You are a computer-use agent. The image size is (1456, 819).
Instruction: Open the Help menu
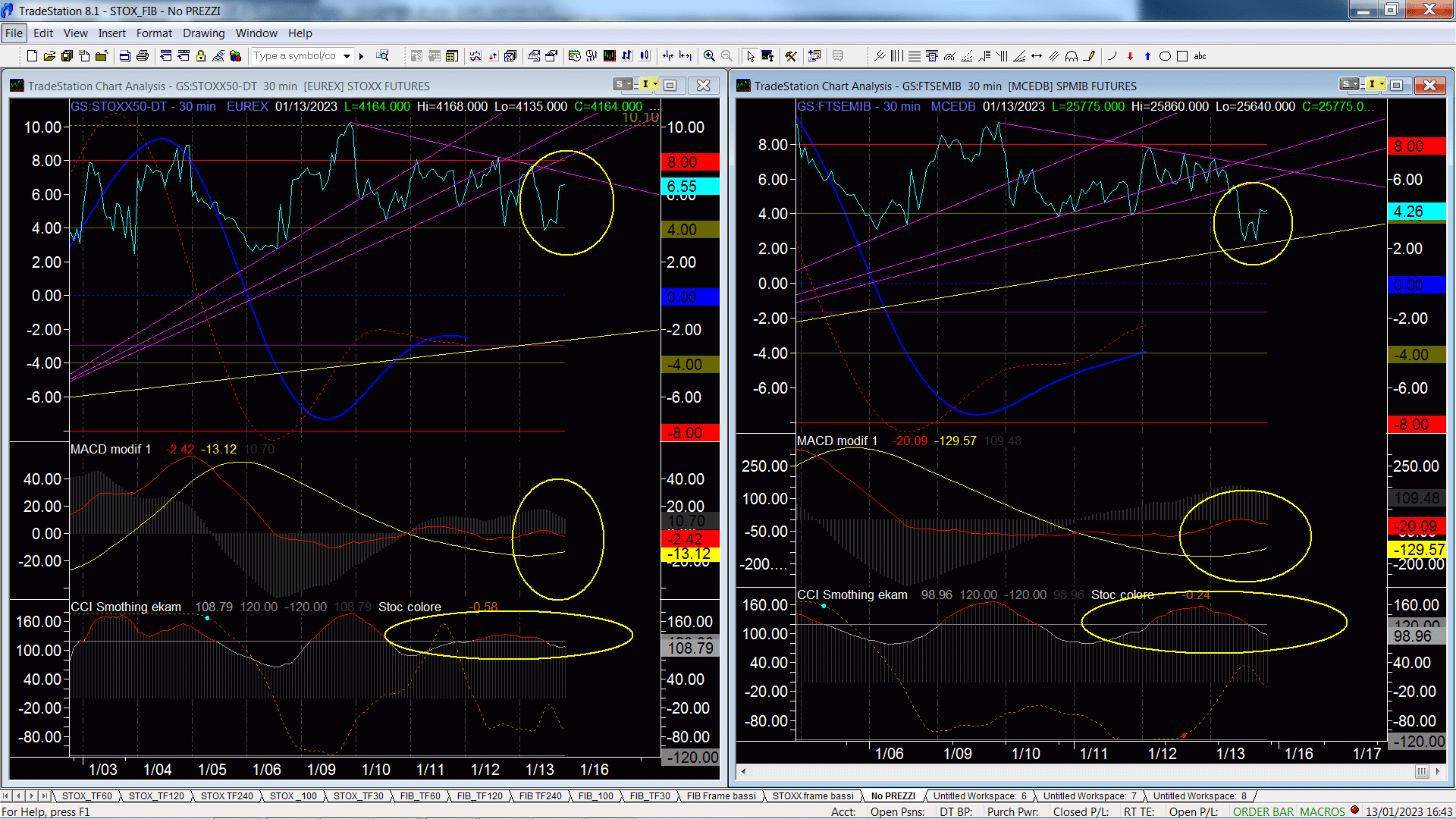(300, 33)
